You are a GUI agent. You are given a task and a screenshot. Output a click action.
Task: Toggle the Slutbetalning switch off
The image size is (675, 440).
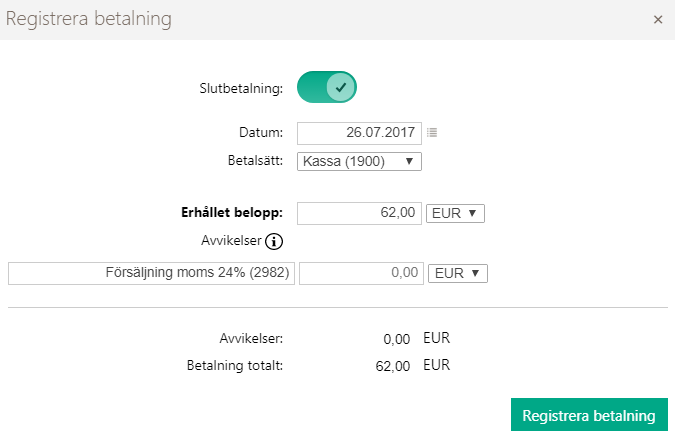click(x=327, y=87)
